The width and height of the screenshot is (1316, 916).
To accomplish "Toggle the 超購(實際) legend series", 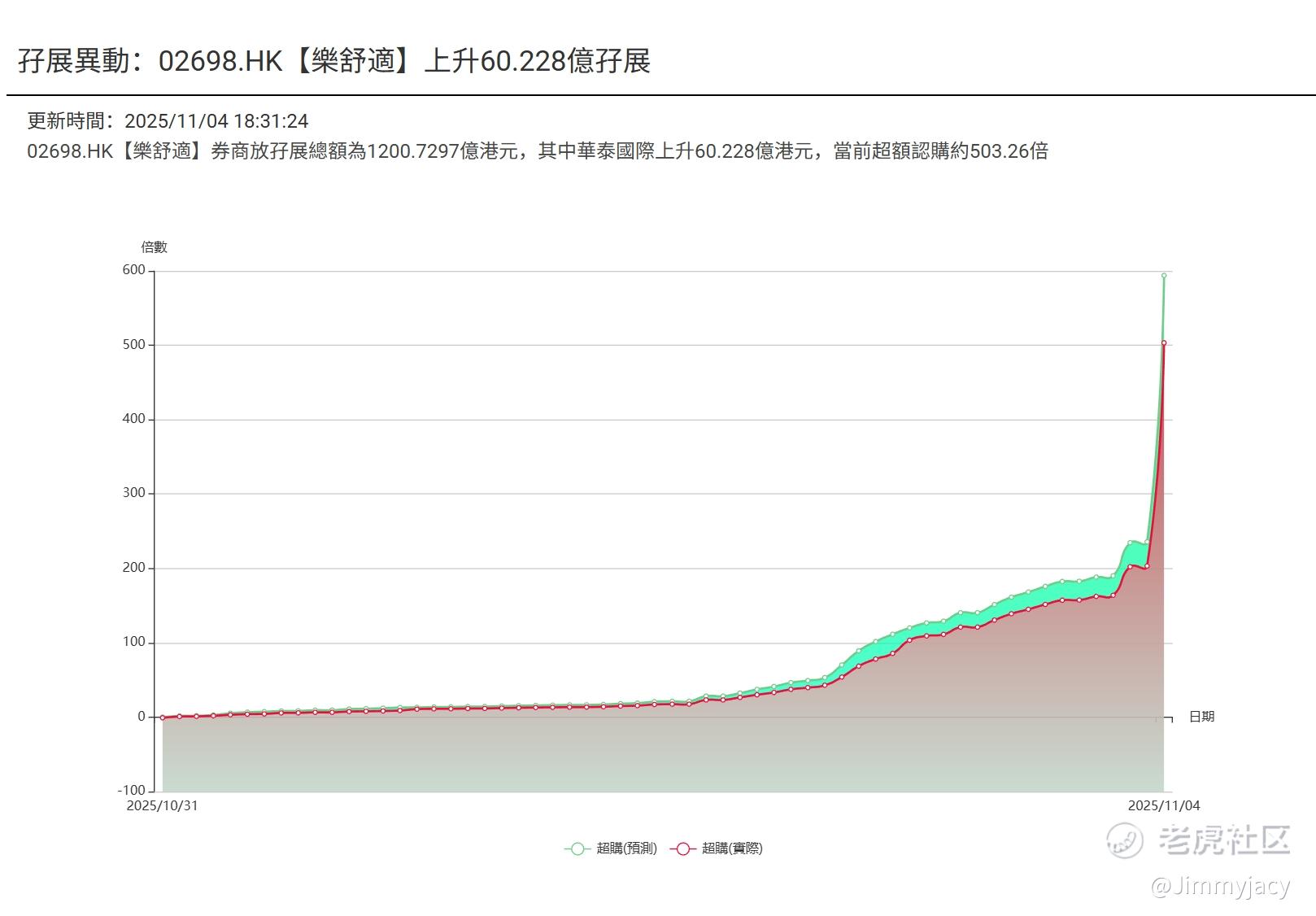I will coord(717,848).
